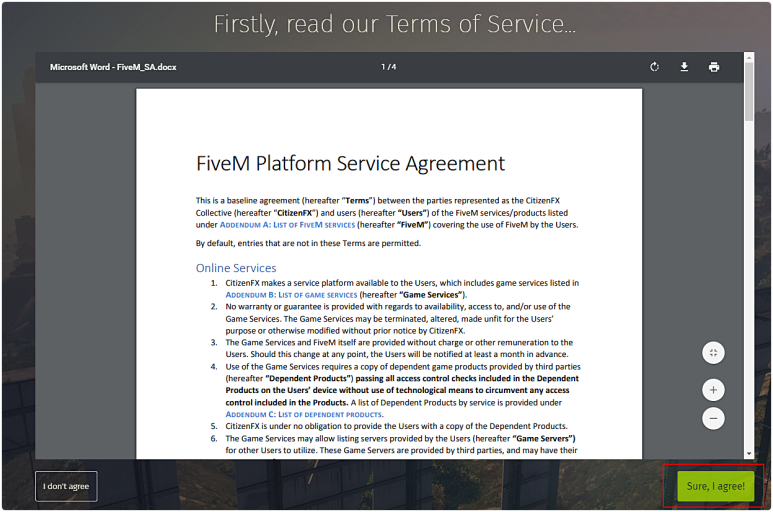Image resolution: width=773 pixels, height=512 pixels.
Task: Open Addendum A: List of FiveM Services link
Action: point(287,225)
